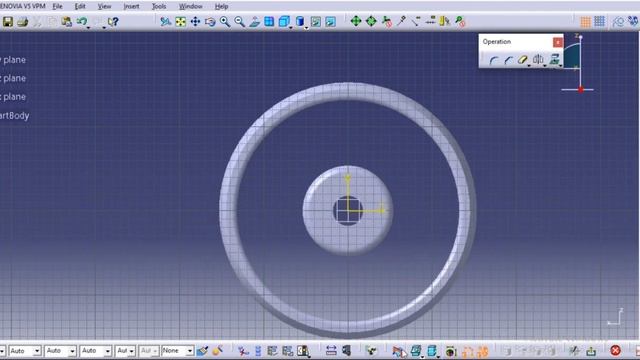Select the PartBody tree item

(15, 116)
